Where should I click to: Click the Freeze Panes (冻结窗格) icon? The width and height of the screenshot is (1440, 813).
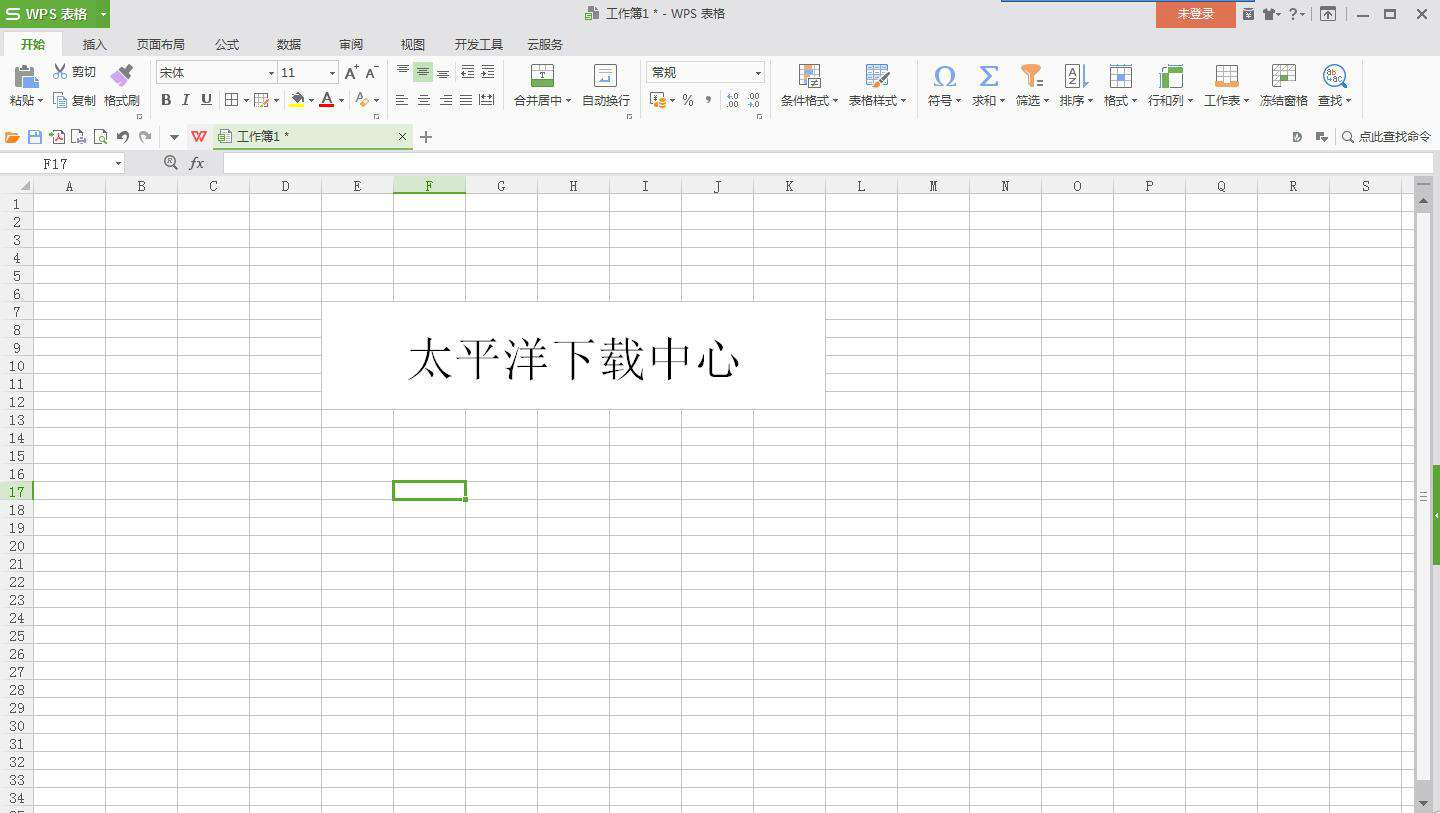1283,76
